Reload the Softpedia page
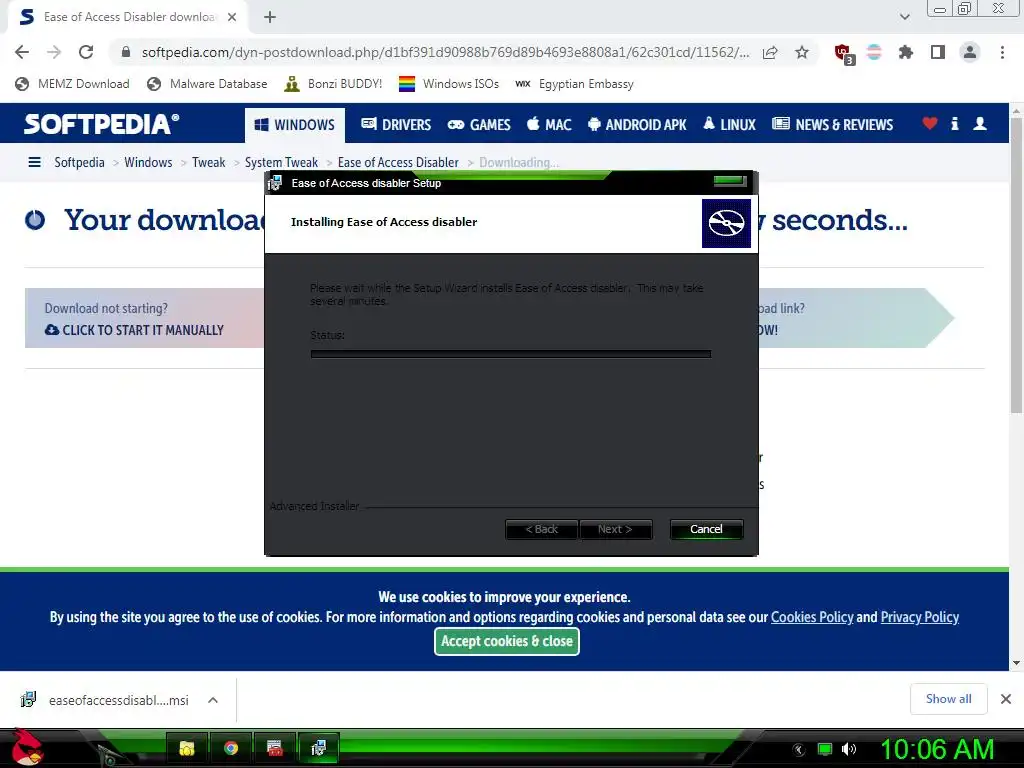 coord(86,52)
